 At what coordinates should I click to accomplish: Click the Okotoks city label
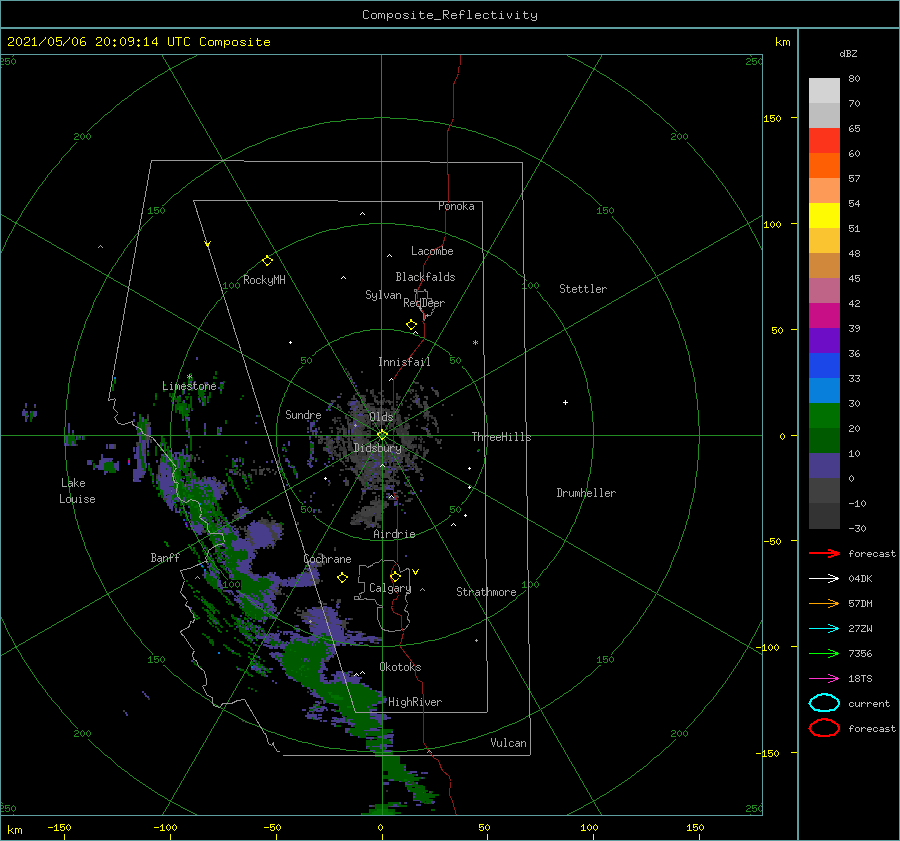coord(400,666)
